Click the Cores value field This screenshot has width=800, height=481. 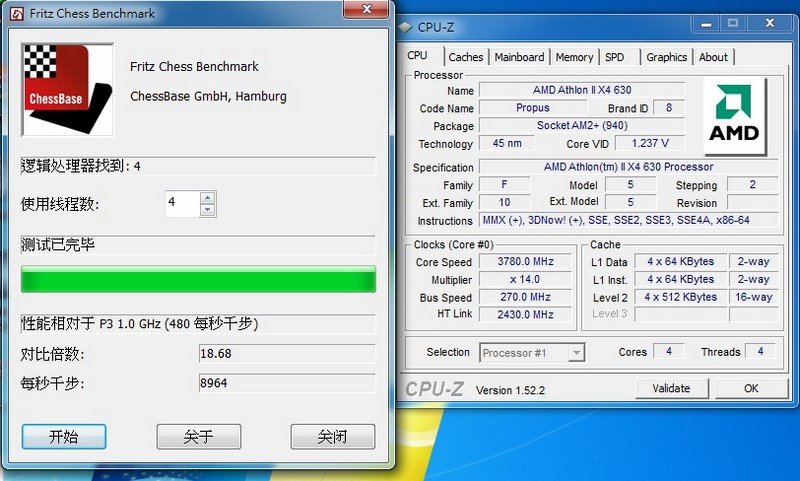tap(669, 351)
